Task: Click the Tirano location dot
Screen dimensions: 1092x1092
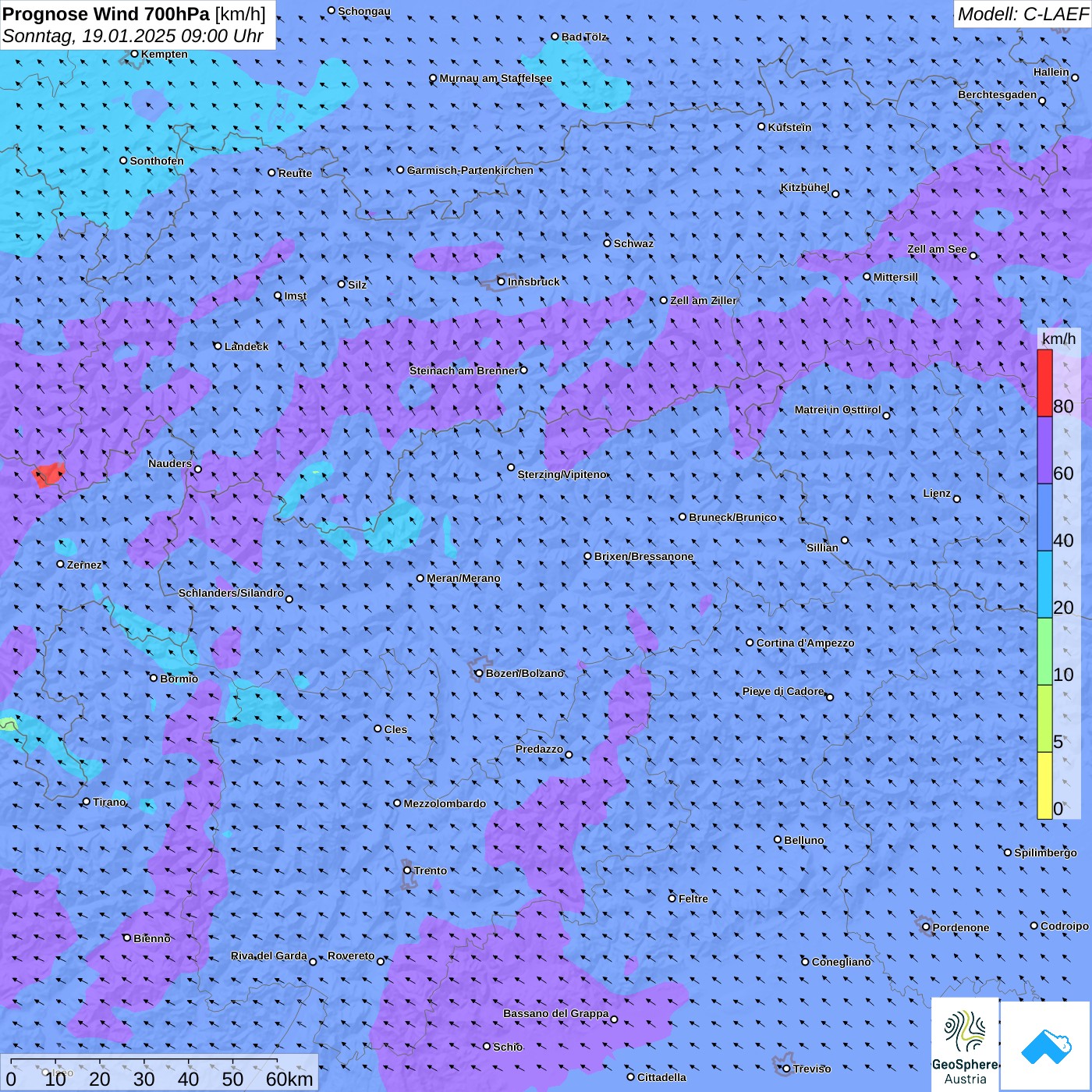Action: (x=87, y=801)
